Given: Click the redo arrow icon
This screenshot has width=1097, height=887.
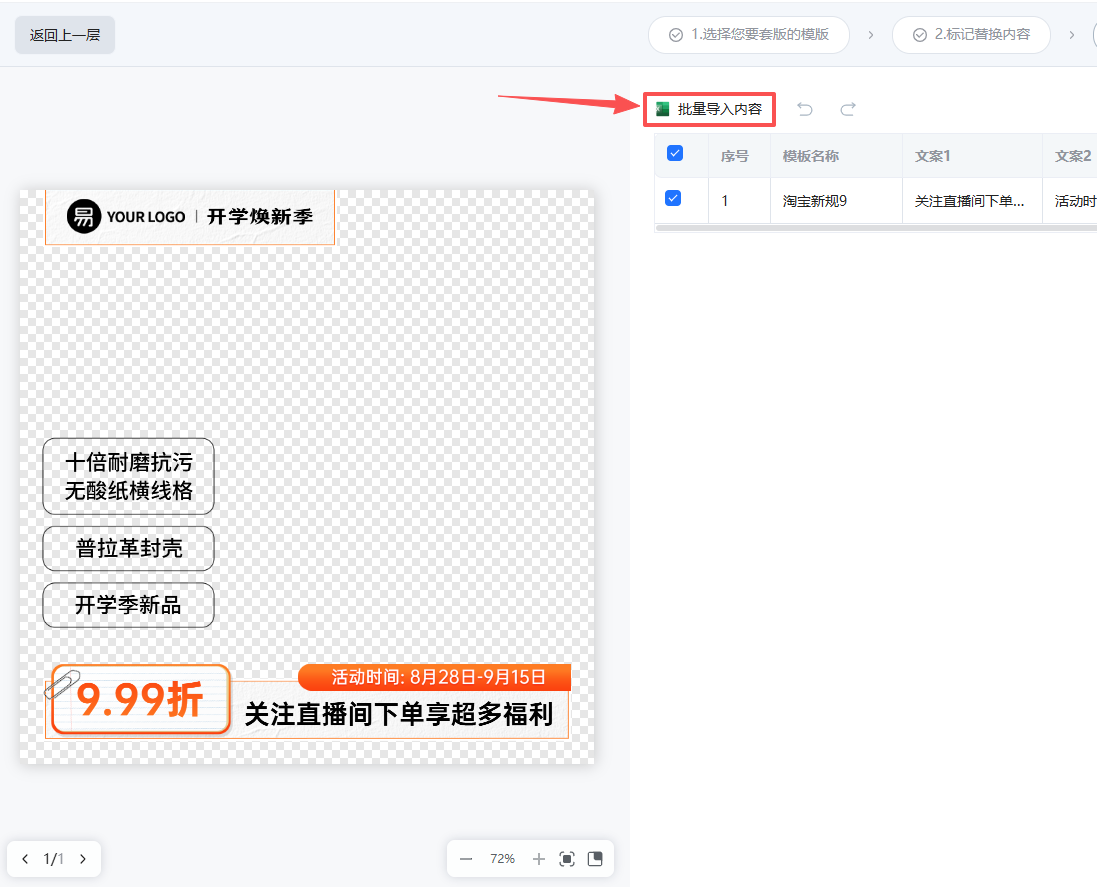Looking at the screenshot, I should [x=846, y=109].
